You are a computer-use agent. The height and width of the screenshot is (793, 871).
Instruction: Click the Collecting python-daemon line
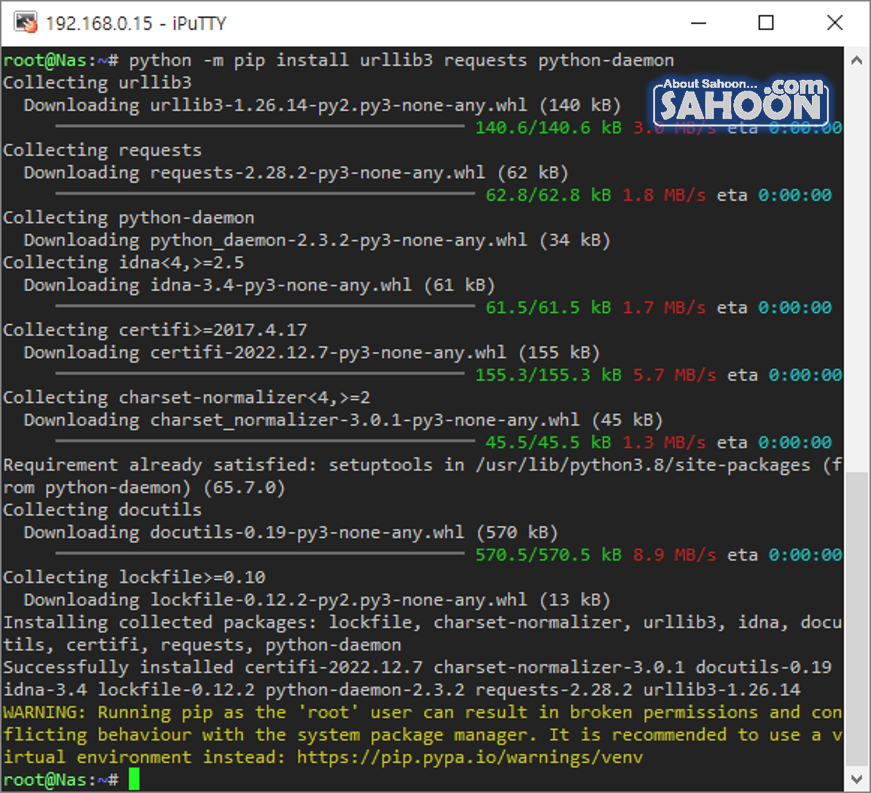(x=129, y=218)
